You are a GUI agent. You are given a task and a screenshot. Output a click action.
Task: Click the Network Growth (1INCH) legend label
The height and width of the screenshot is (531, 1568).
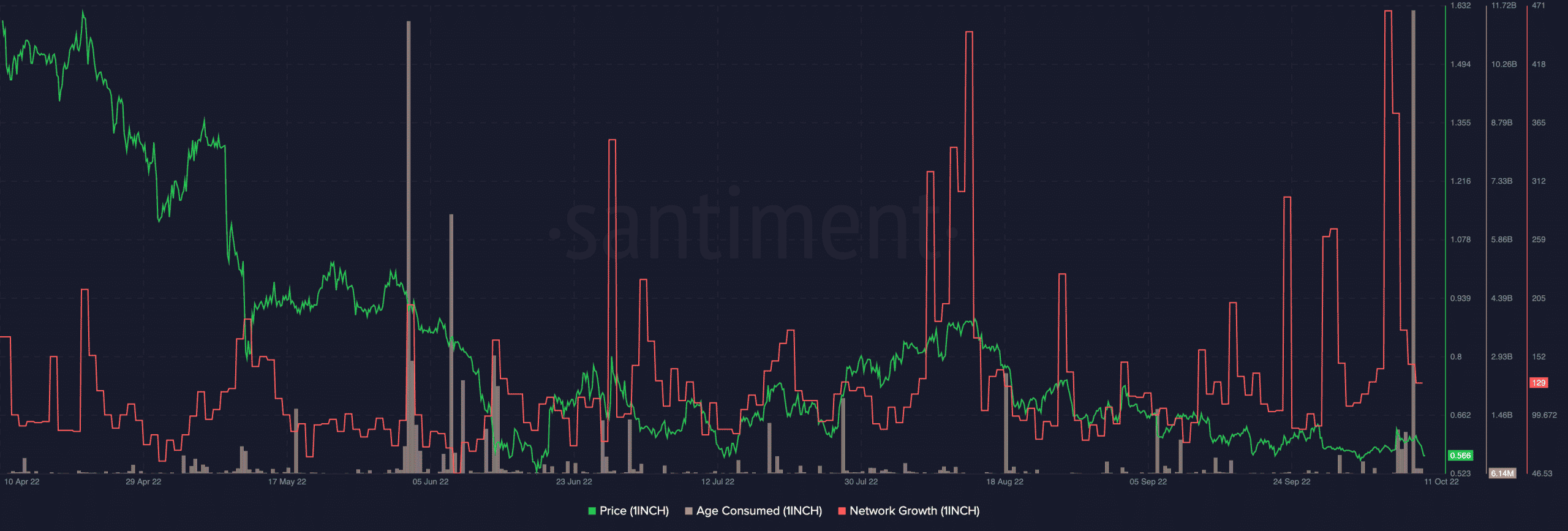(x=914, y=511)
